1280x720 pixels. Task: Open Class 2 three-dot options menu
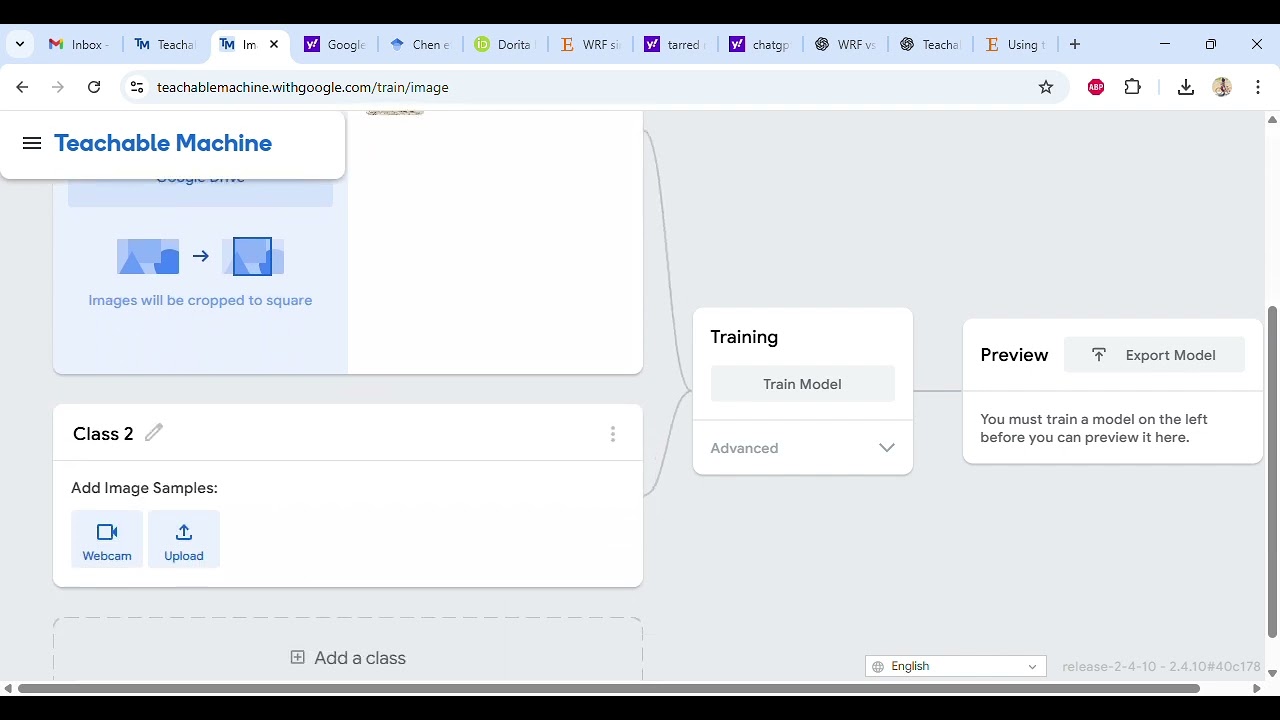[x=613, y=434]
